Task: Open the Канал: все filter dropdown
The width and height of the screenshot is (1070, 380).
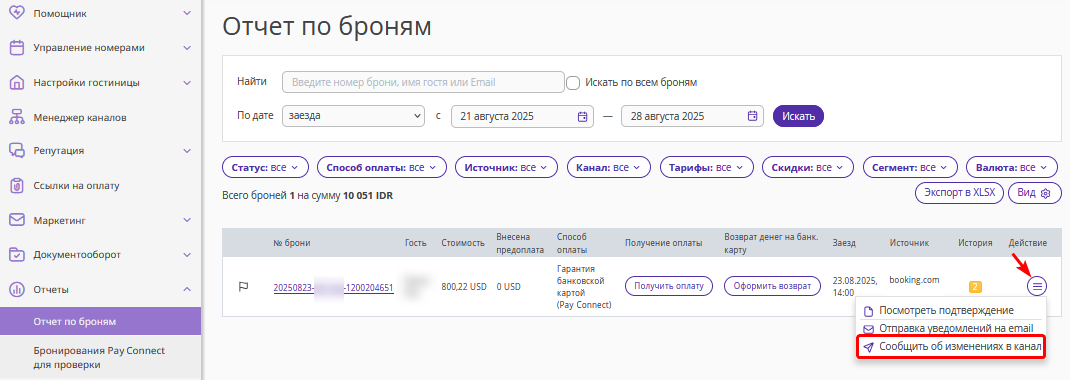Action: (609, 167)
